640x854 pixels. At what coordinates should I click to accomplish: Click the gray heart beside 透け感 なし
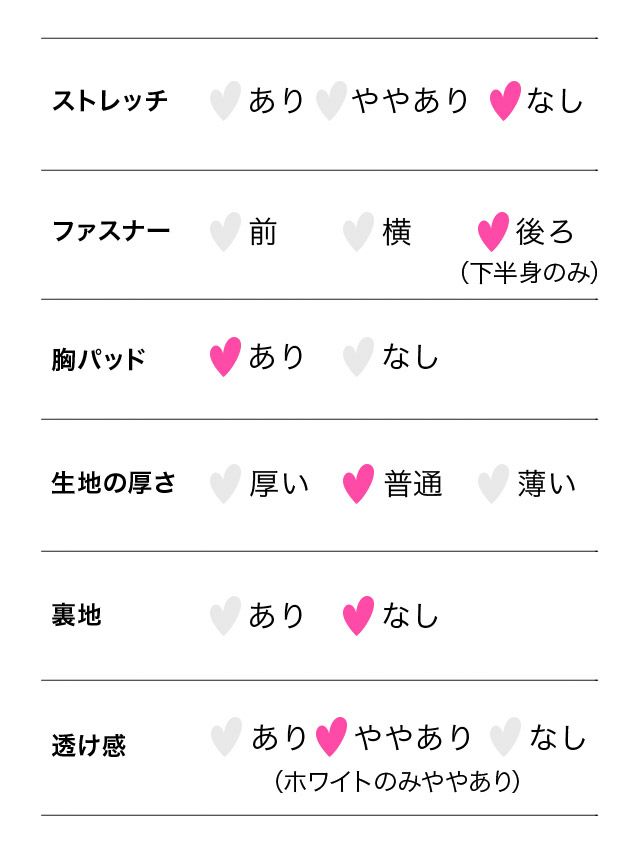(x=505, y=738)
